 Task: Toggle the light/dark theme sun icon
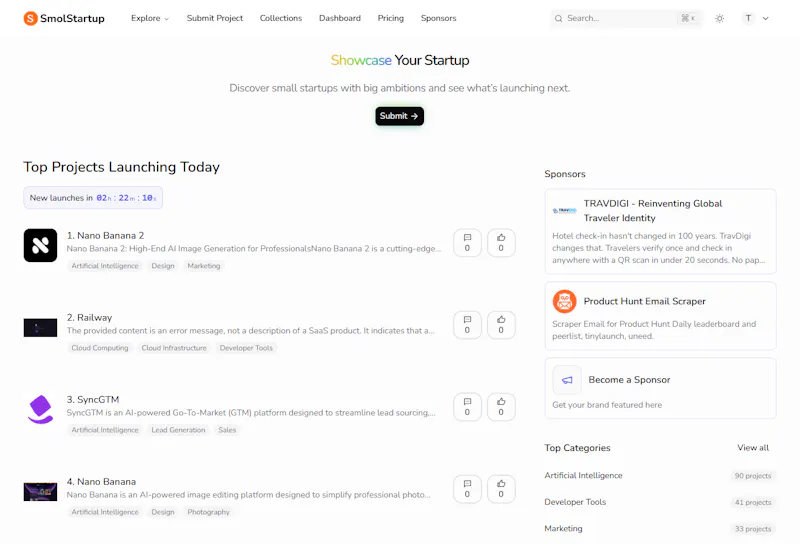(x=719, y=18)
